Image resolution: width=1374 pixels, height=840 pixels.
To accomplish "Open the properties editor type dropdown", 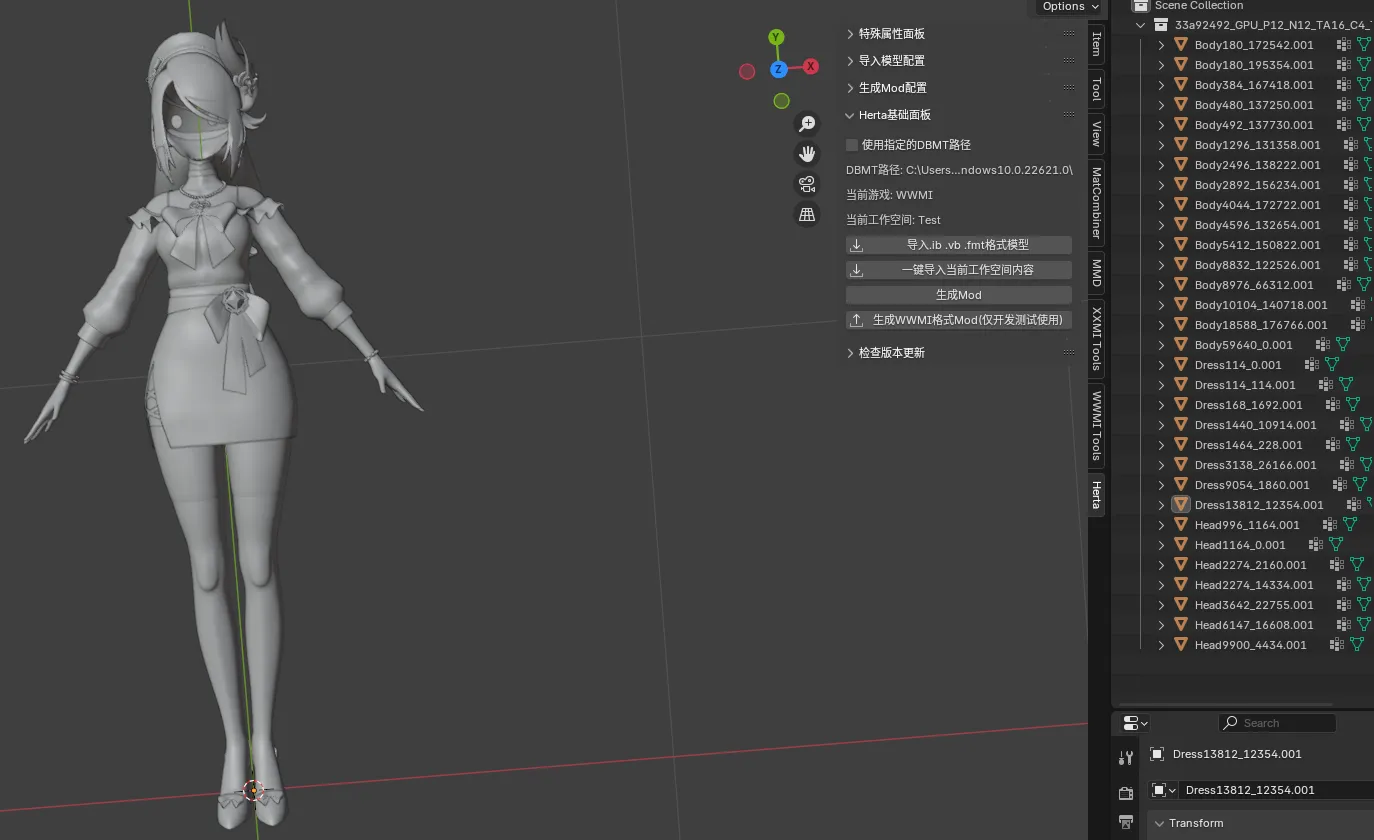I will point(1135,723).
